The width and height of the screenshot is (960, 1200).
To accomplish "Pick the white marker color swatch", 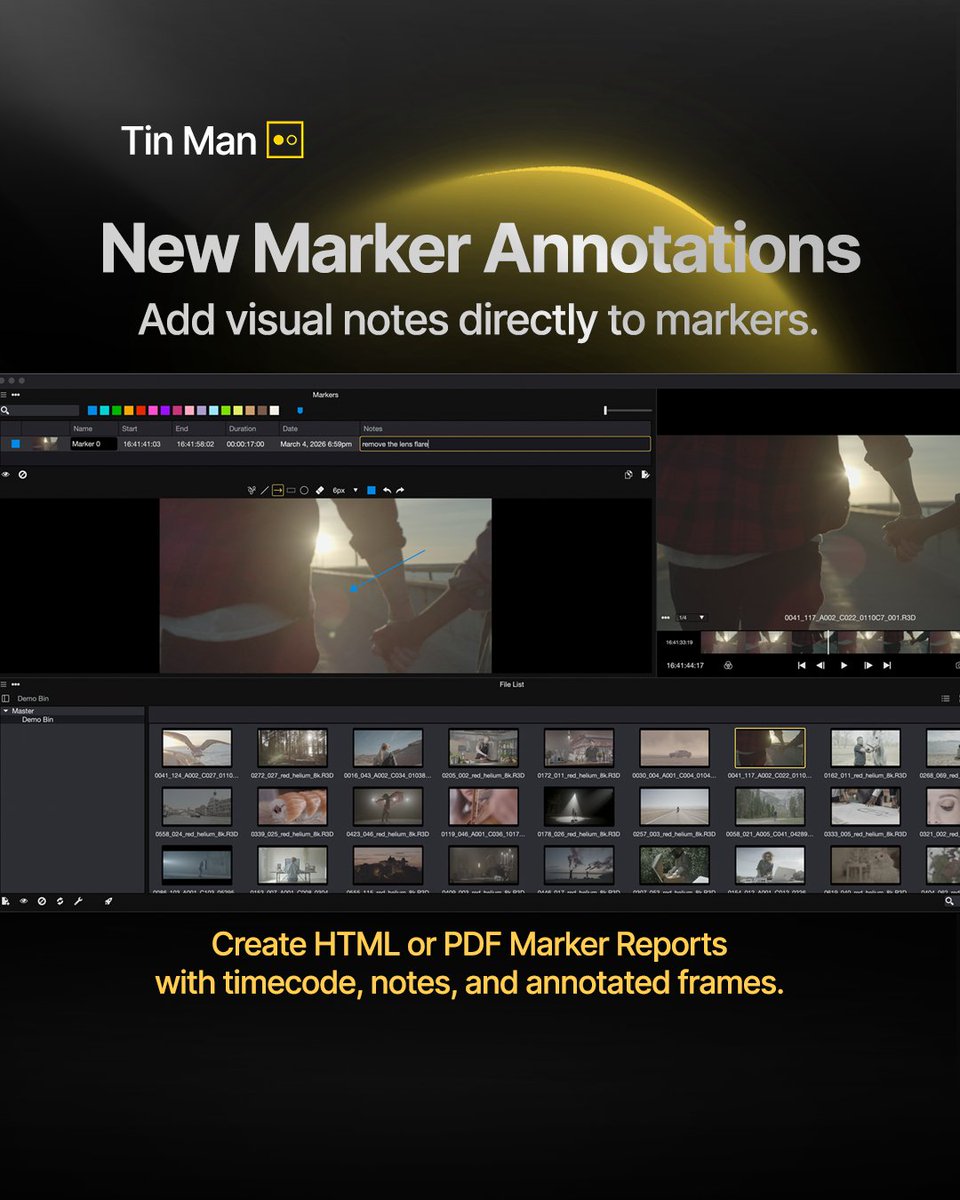I will tap(274, 410).
